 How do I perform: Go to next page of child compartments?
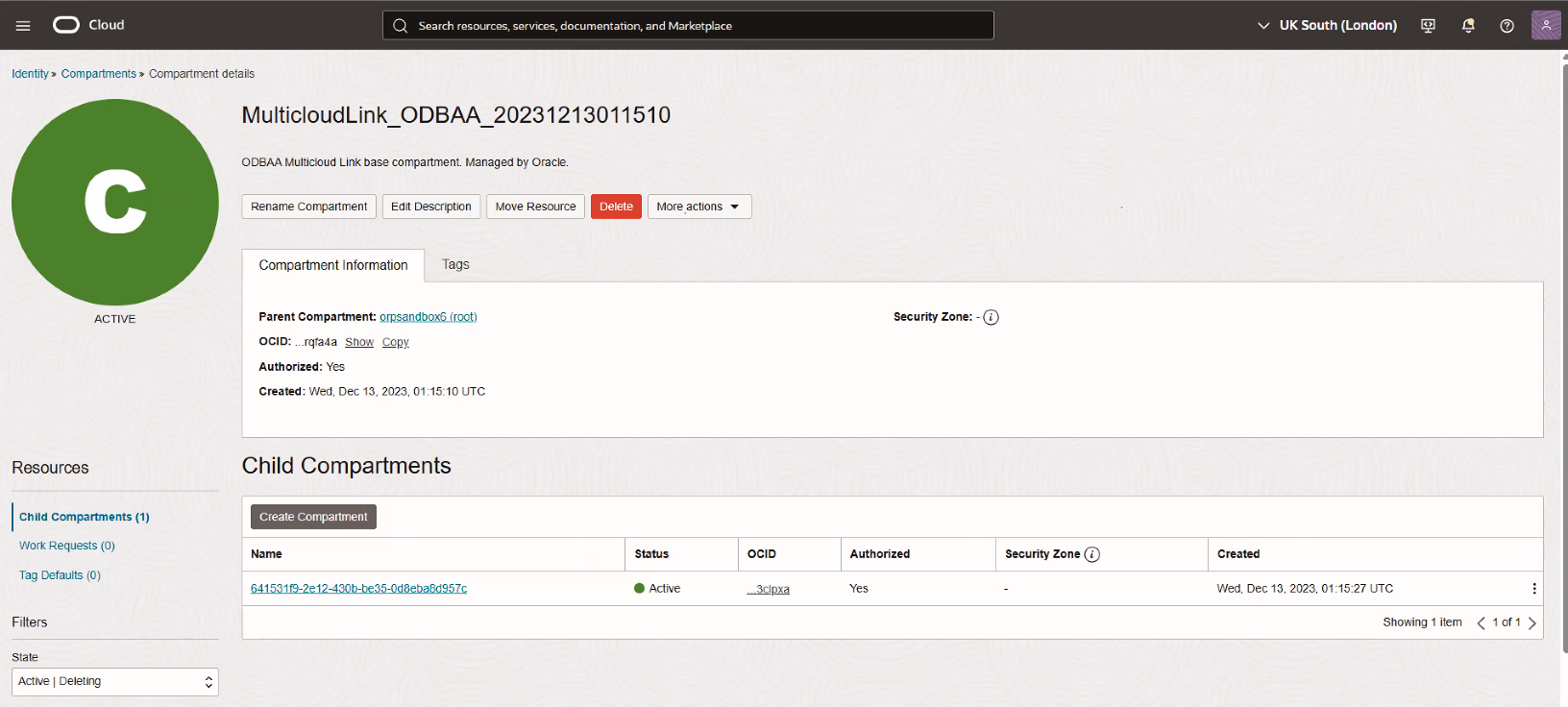click(1531, 622)
